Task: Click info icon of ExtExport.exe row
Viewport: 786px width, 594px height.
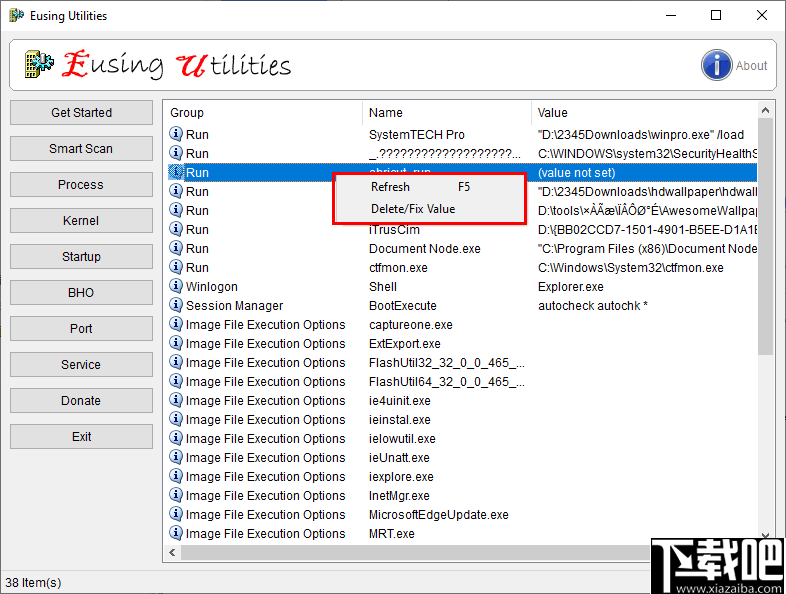Action: pos(175,343)
